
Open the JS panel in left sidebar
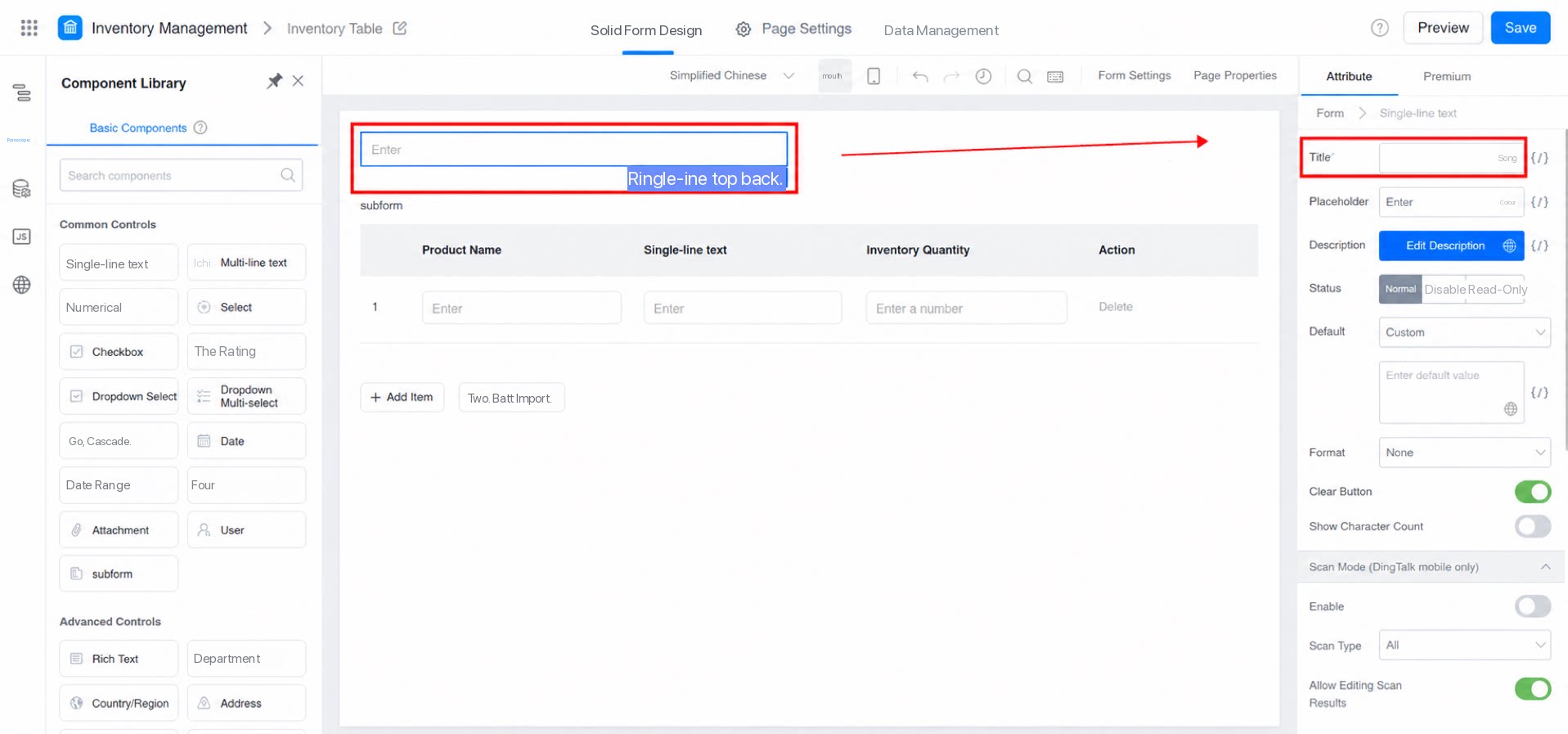[22, 236]
